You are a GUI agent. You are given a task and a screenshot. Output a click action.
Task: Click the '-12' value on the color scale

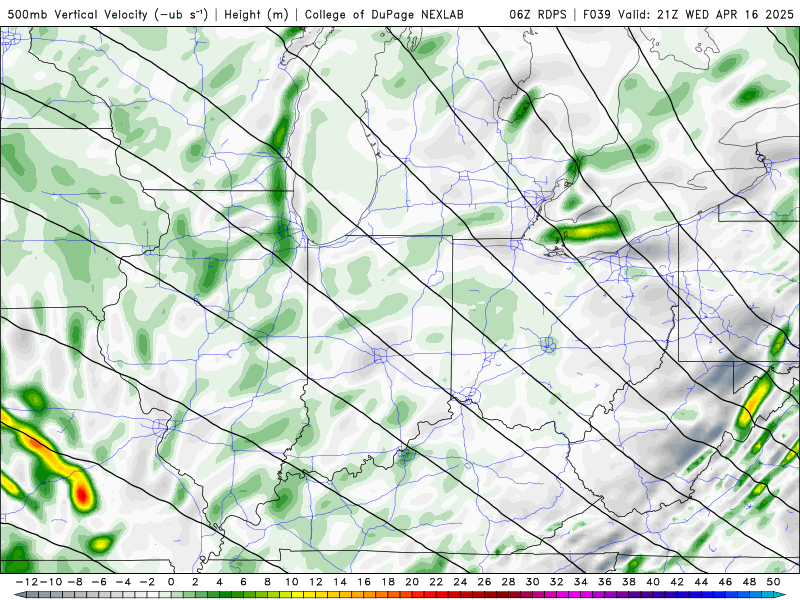click(27, 582)
